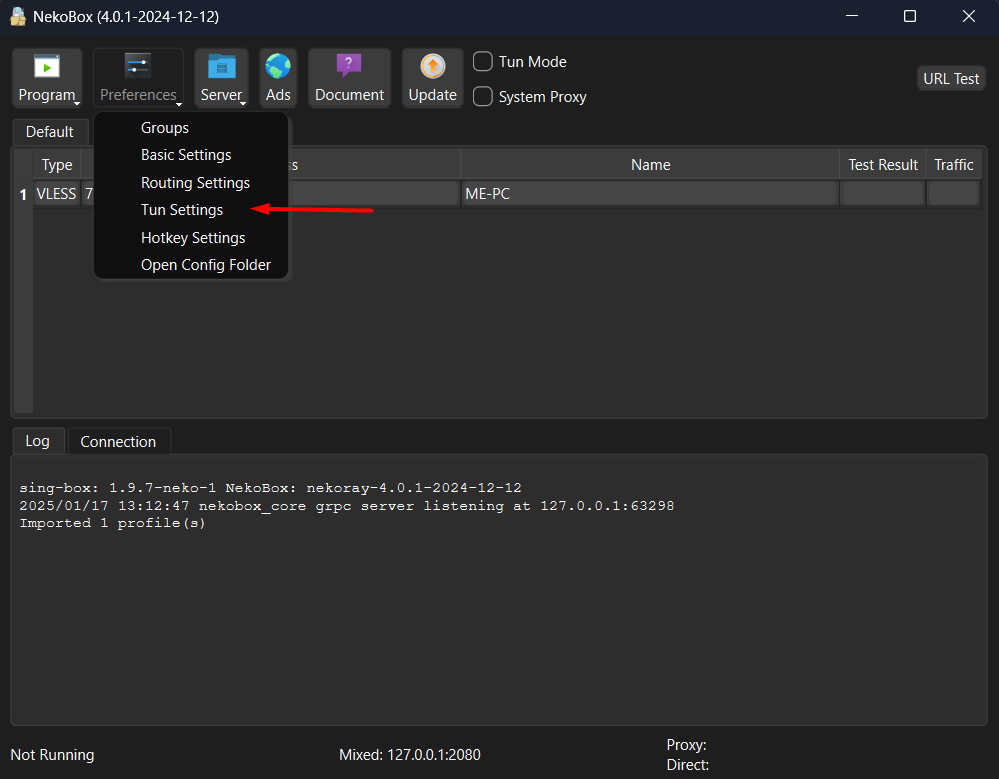Toggle the System Proxy checkbox
Viewport: 999px width, 779px height.
(483, 97)
